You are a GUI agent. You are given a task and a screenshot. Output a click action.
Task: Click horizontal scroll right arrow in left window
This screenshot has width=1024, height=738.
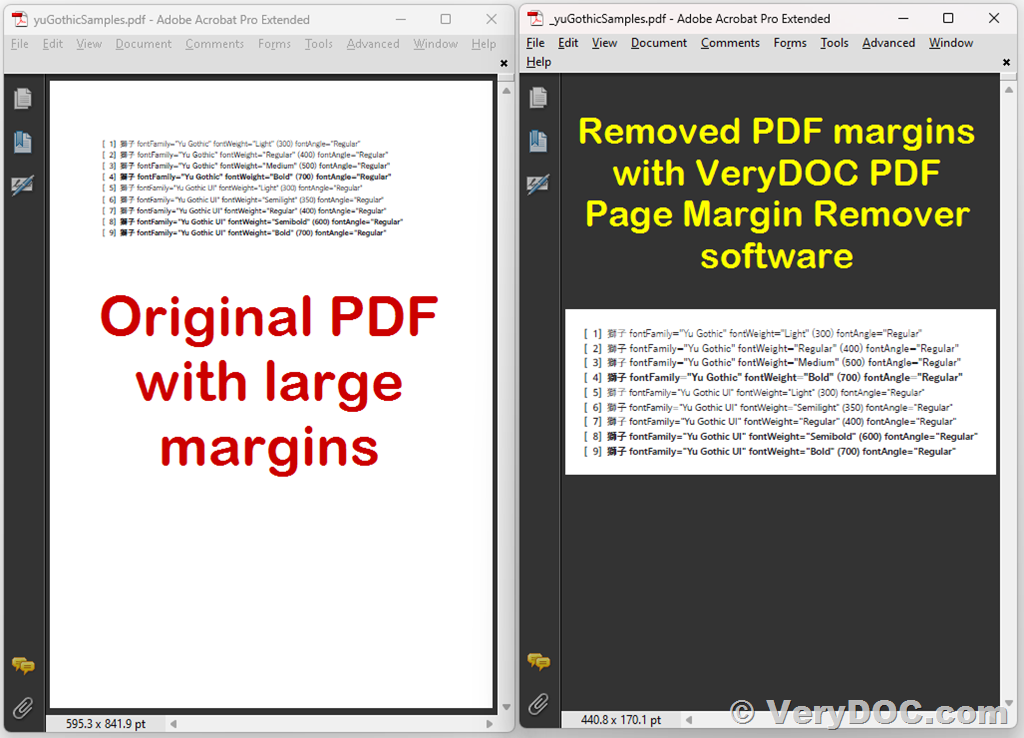click(489, 724)
